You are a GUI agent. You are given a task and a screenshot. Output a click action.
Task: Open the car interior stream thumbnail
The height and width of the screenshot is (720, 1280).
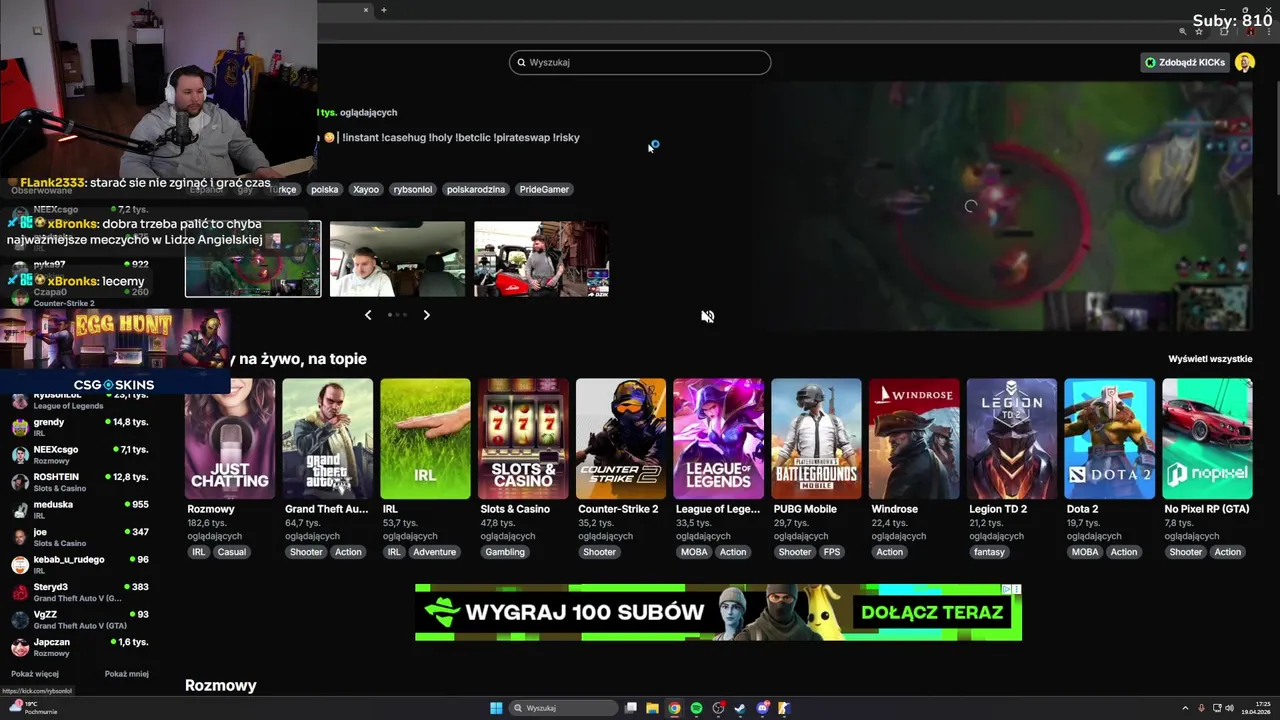pos(397,259)
